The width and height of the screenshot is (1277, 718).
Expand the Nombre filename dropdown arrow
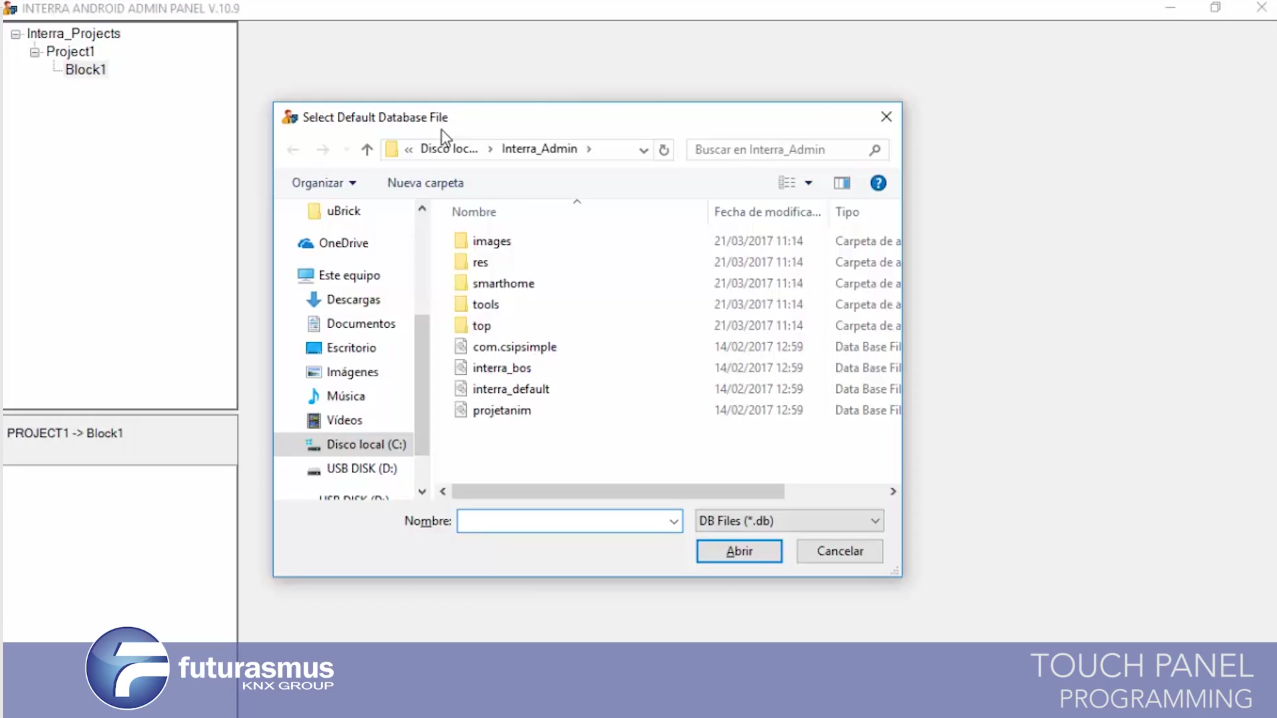[674, 521]
